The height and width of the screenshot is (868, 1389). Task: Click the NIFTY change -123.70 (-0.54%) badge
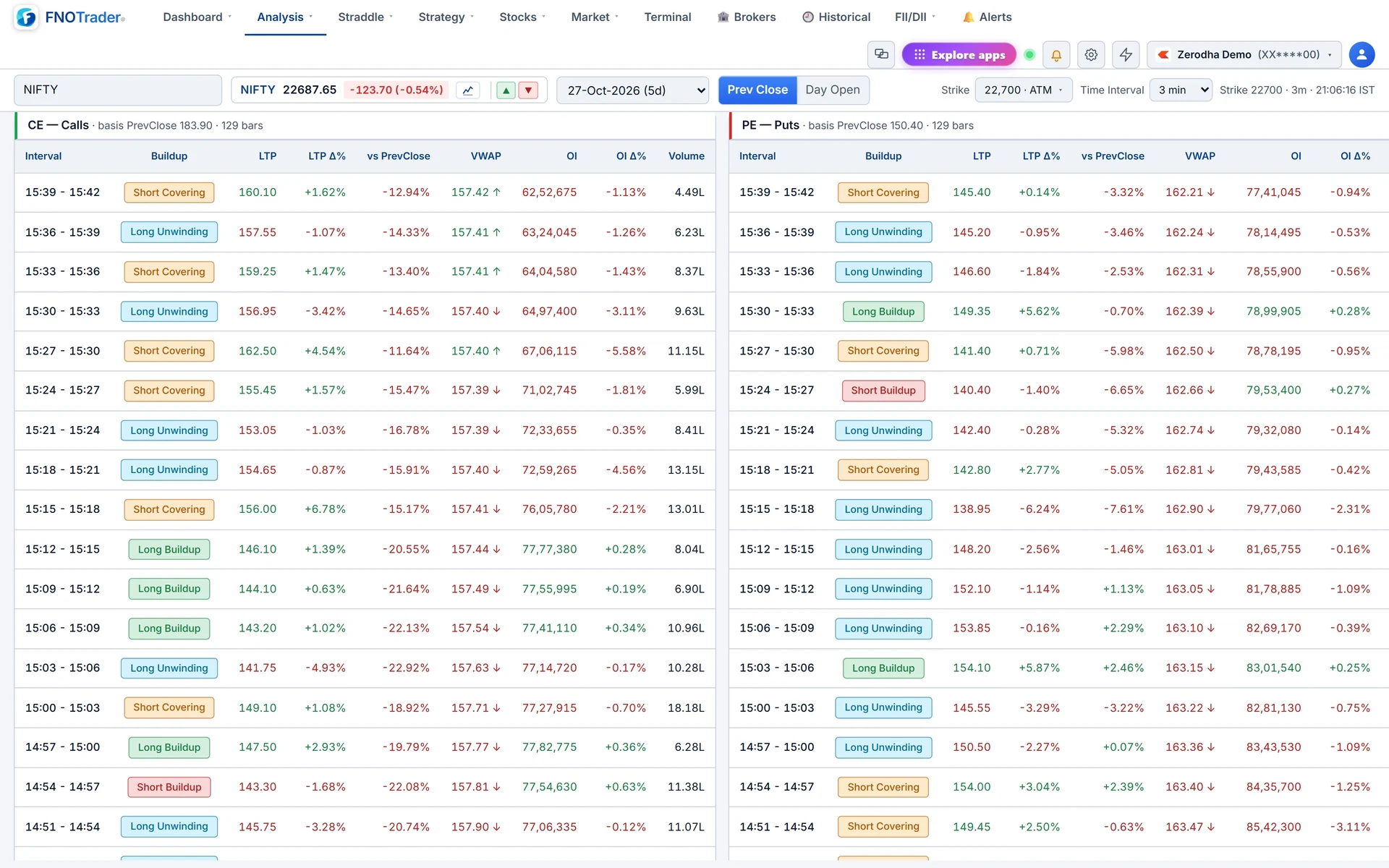pos(396,90)
